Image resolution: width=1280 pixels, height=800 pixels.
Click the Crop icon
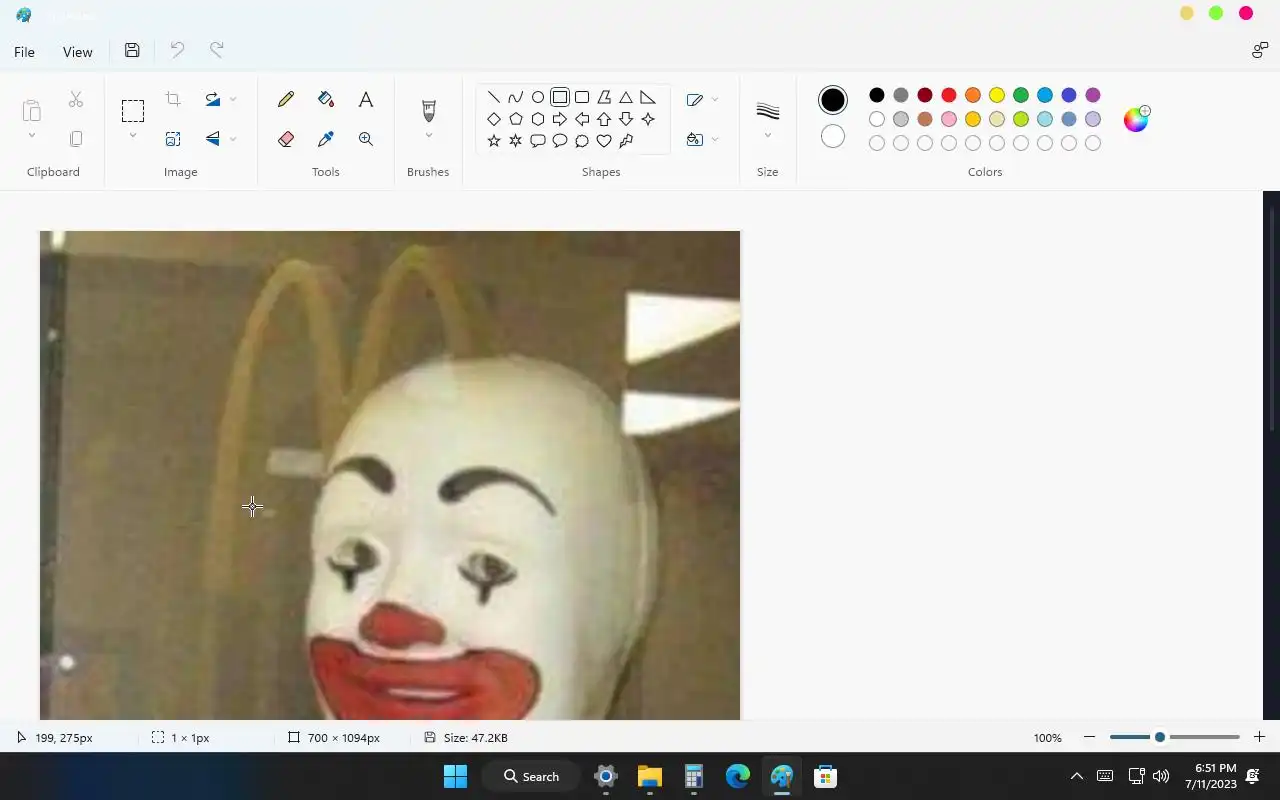(x=173, y=99)
